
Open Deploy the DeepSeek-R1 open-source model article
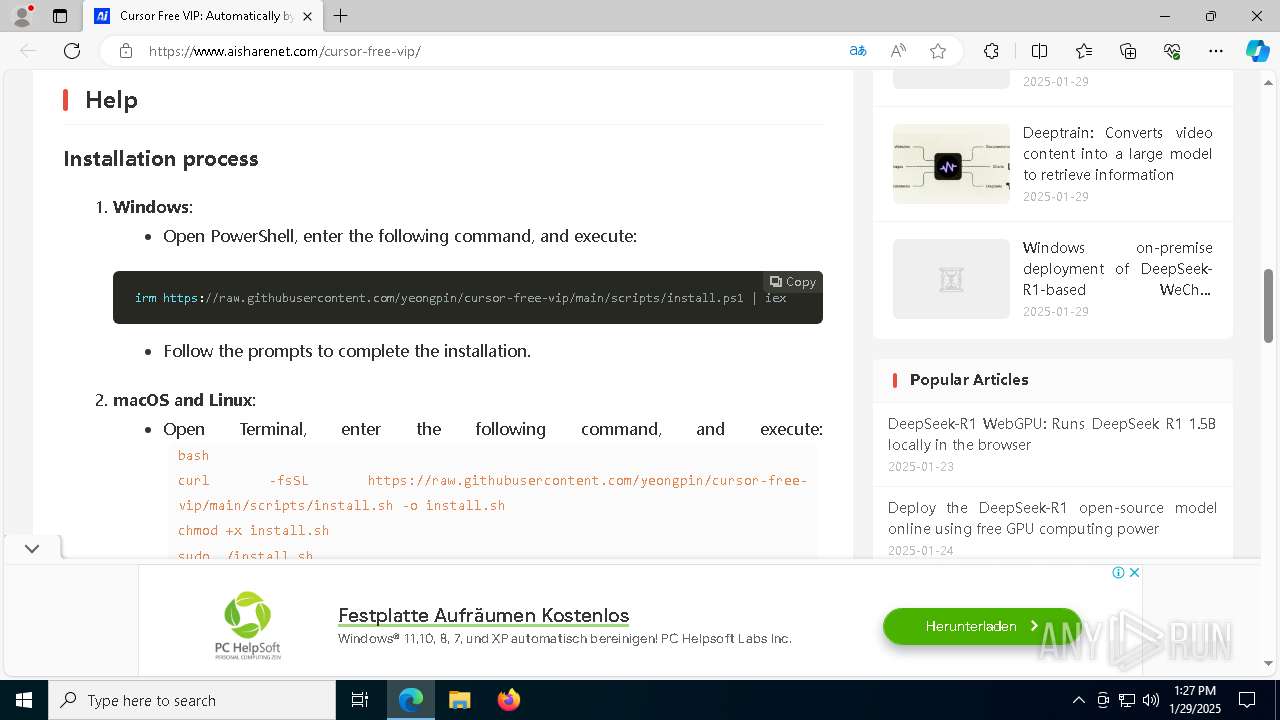click(x=1052, y=518)
